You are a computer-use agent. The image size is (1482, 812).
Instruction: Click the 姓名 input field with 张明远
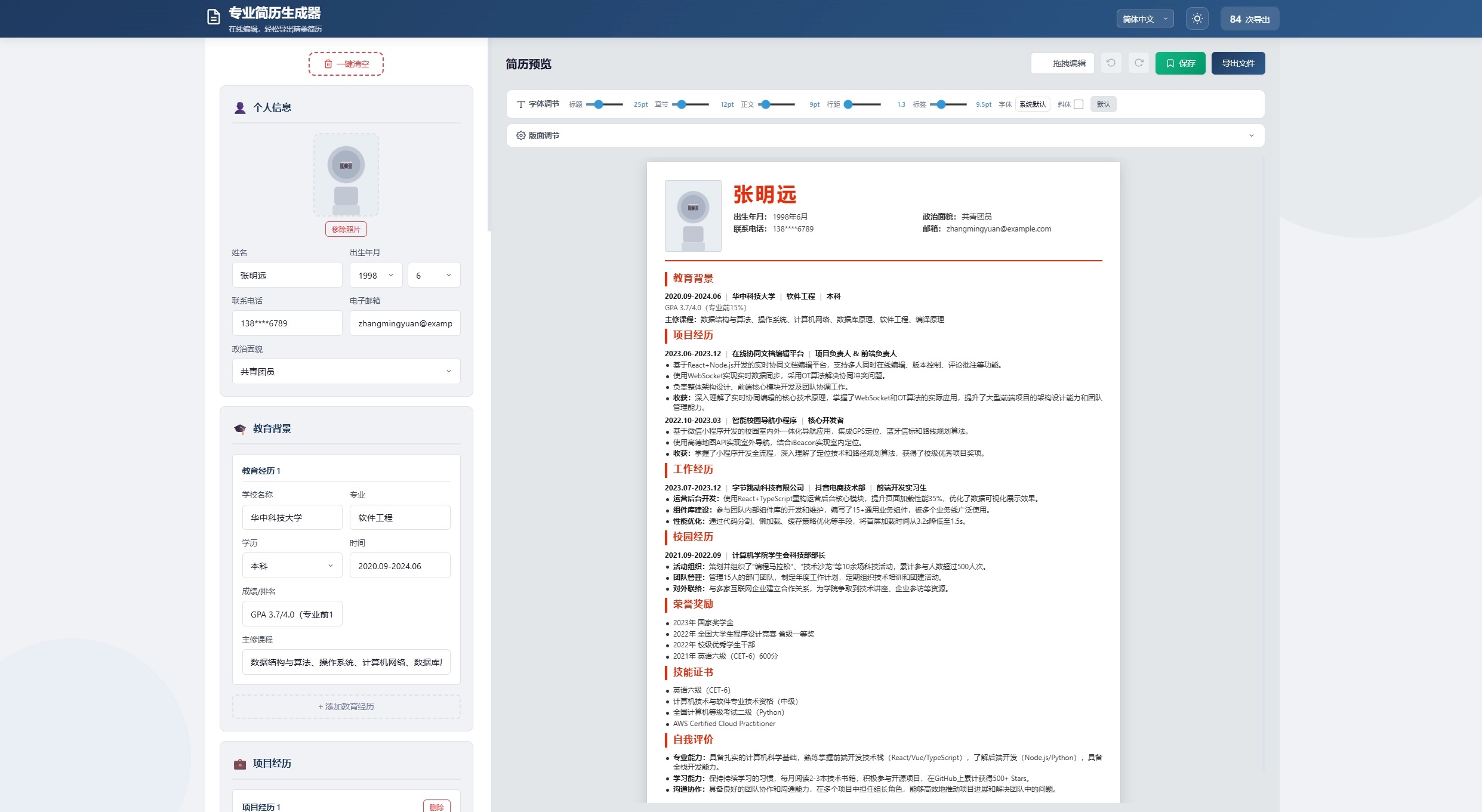287,275
